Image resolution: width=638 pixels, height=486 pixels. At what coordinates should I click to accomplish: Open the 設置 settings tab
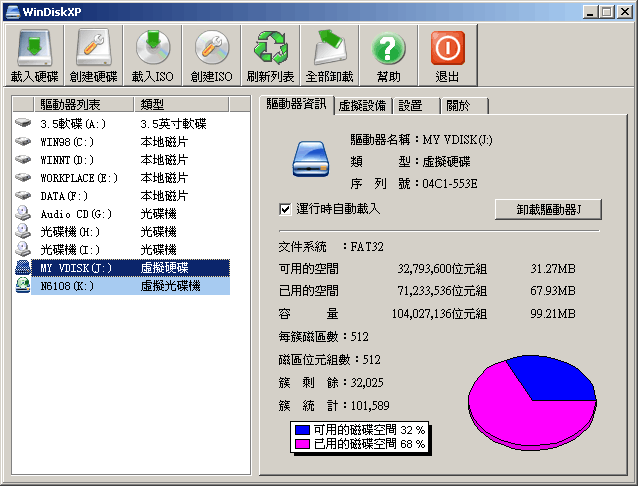pos(416,106)
